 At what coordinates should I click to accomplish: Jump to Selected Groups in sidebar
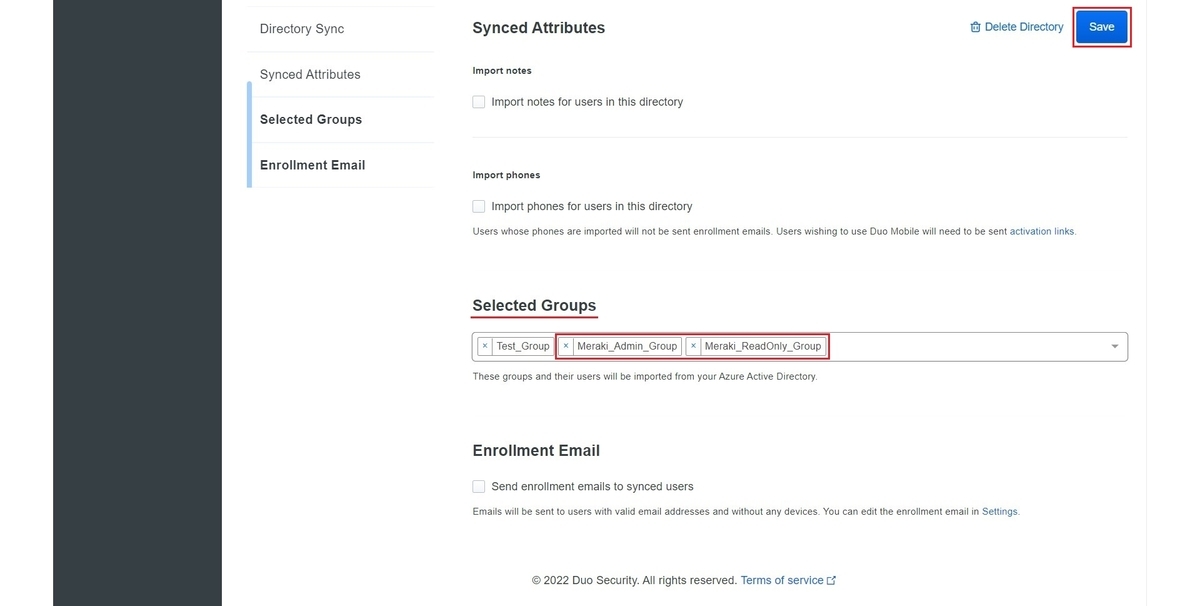pos(311,120)
